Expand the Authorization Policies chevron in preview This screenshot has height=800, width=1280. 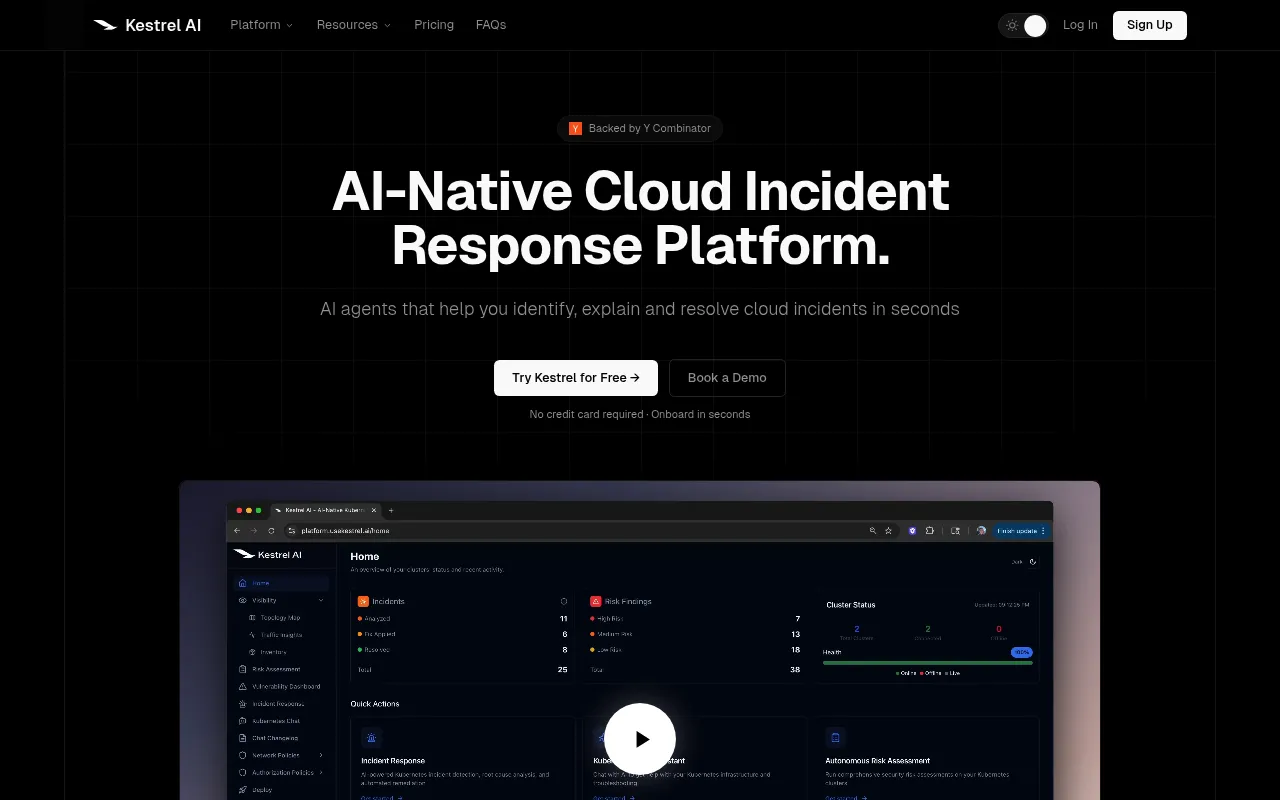(321, 773)
